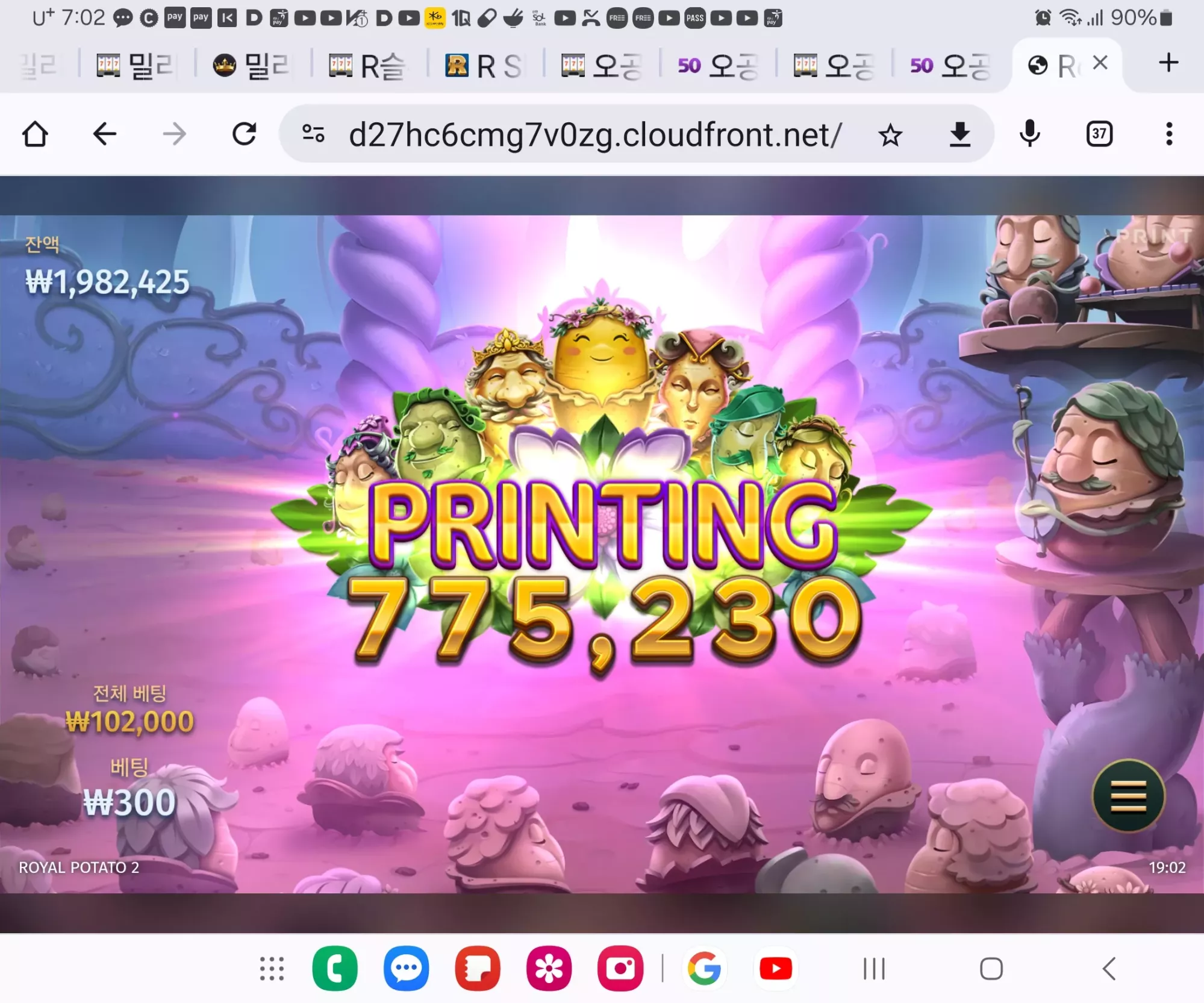Open the blue Messages app
The width and height of the screenshot is (1204, 1003).
coord(407,969)
